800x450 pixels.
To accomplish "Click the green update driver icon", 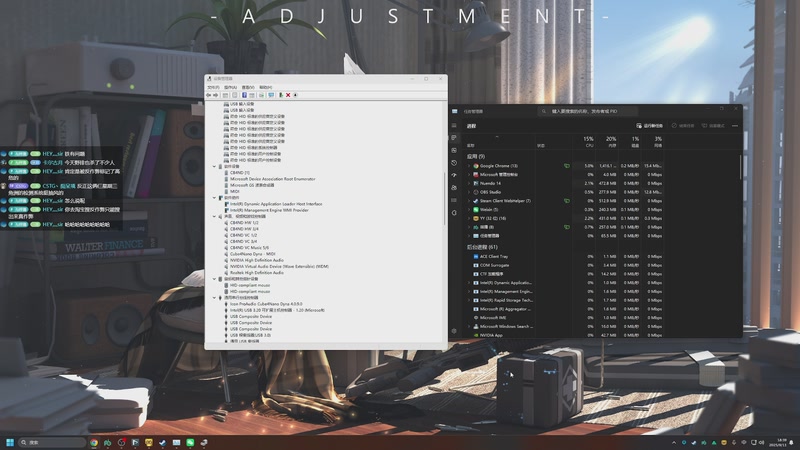I will pyautogui.click(x=281, y=95).
